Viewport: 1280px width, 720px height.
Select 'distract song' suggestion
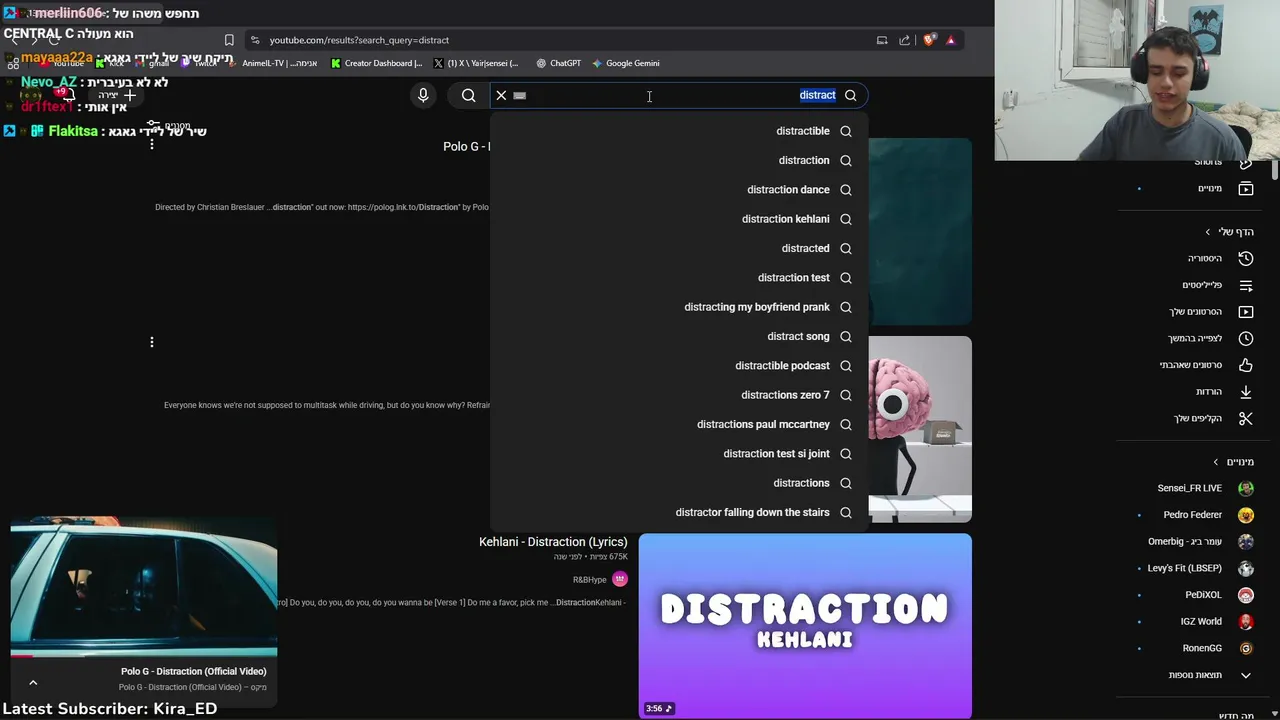pos(679,336)
